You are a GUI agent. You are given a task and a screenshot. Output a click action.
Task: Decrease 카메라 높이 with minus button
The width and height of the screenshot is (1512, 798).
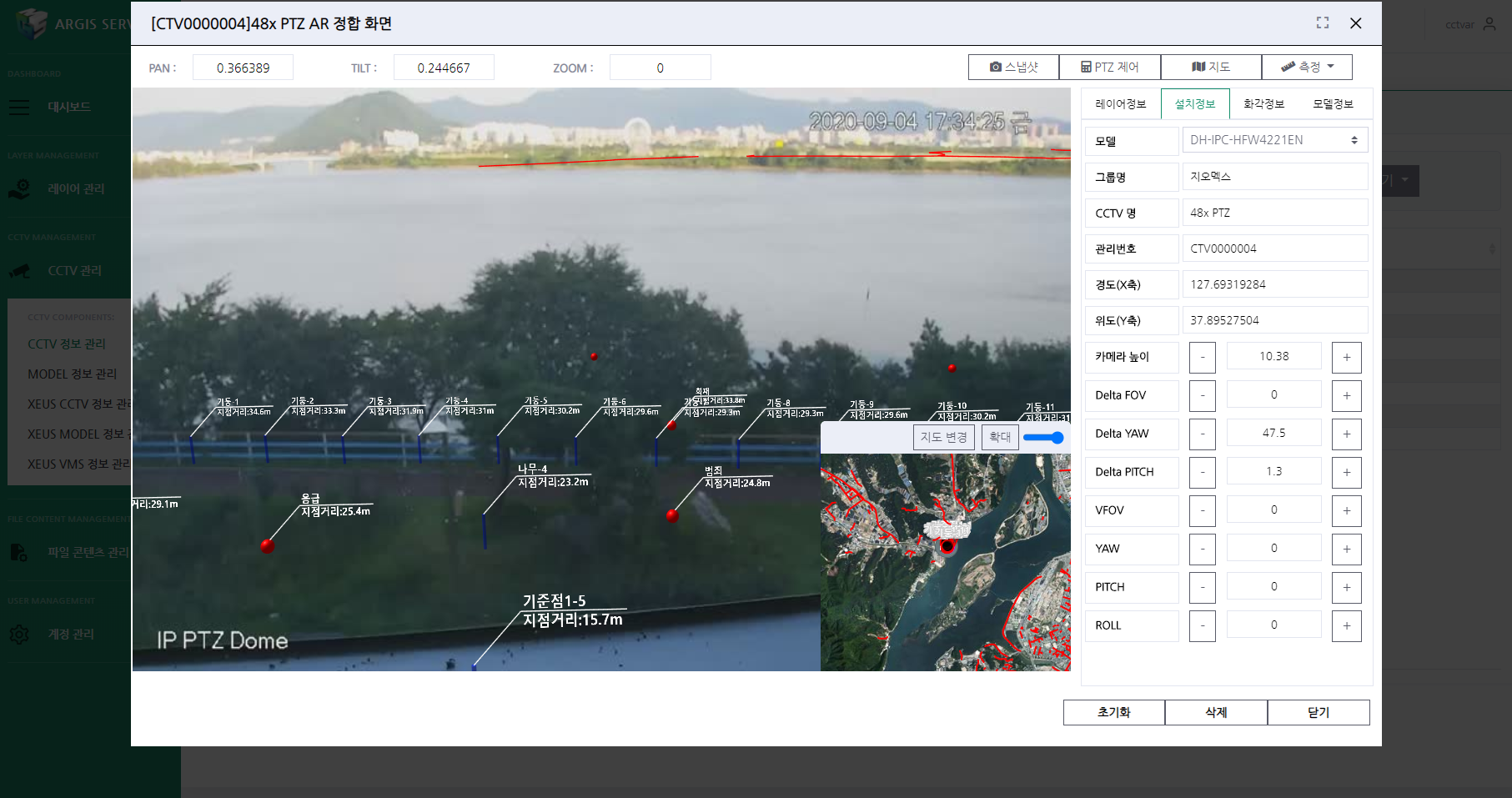(x=1203, y=357)
